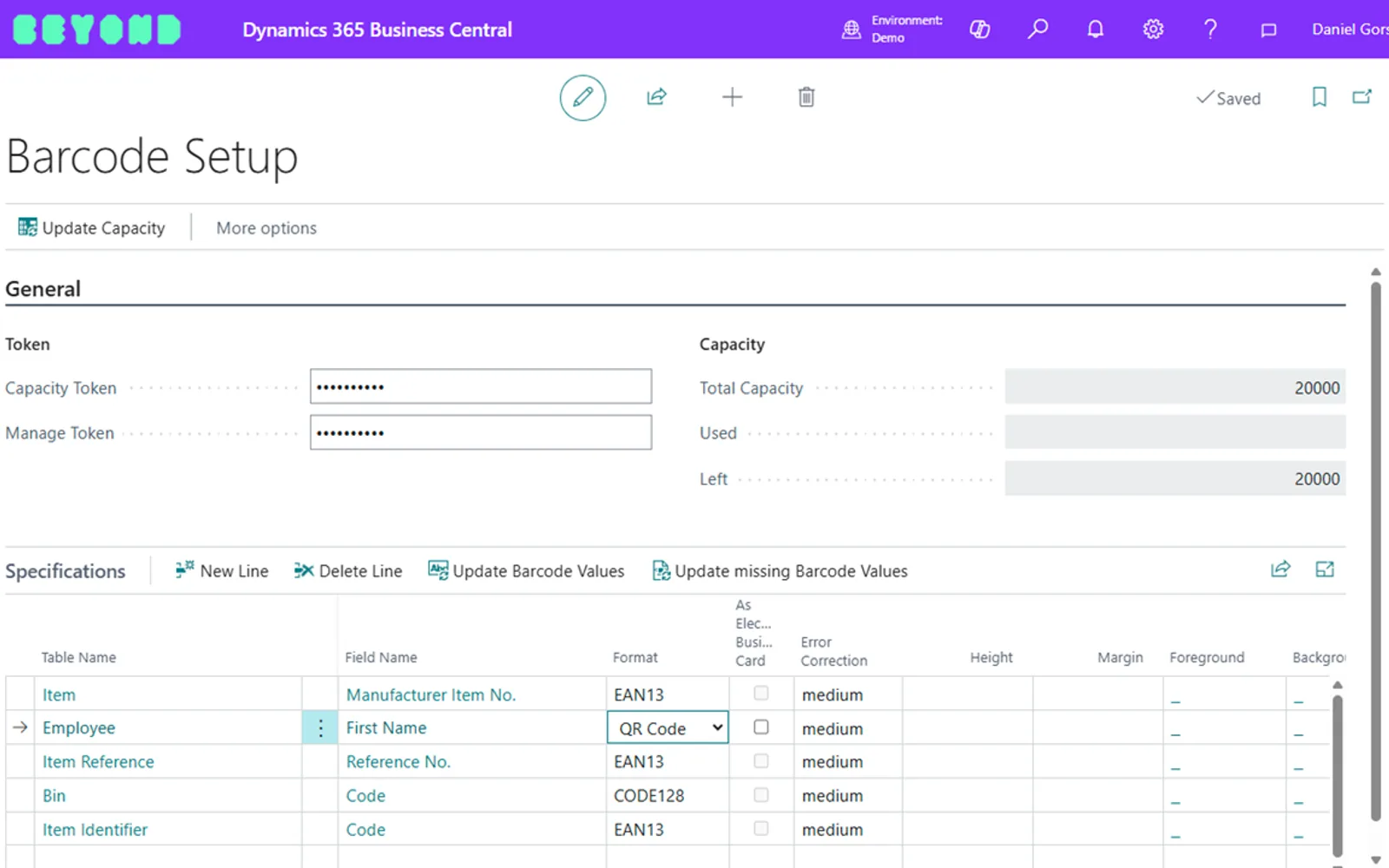The height and width of the screenshot is (868, 1389).
Task: Expand the Specifications part to full view
Action: (x=1325, y=569)
